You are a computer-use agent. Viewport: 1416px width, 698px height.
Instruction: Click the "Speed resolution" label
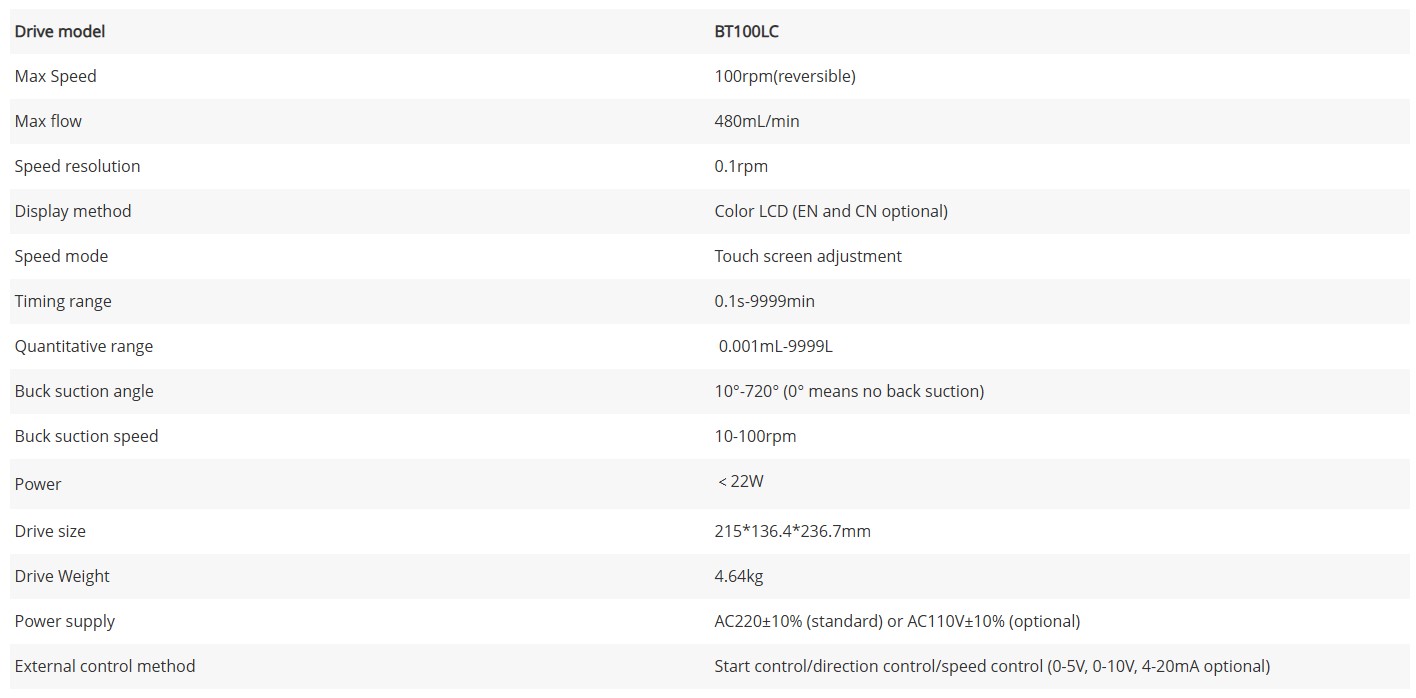point(77,167)
